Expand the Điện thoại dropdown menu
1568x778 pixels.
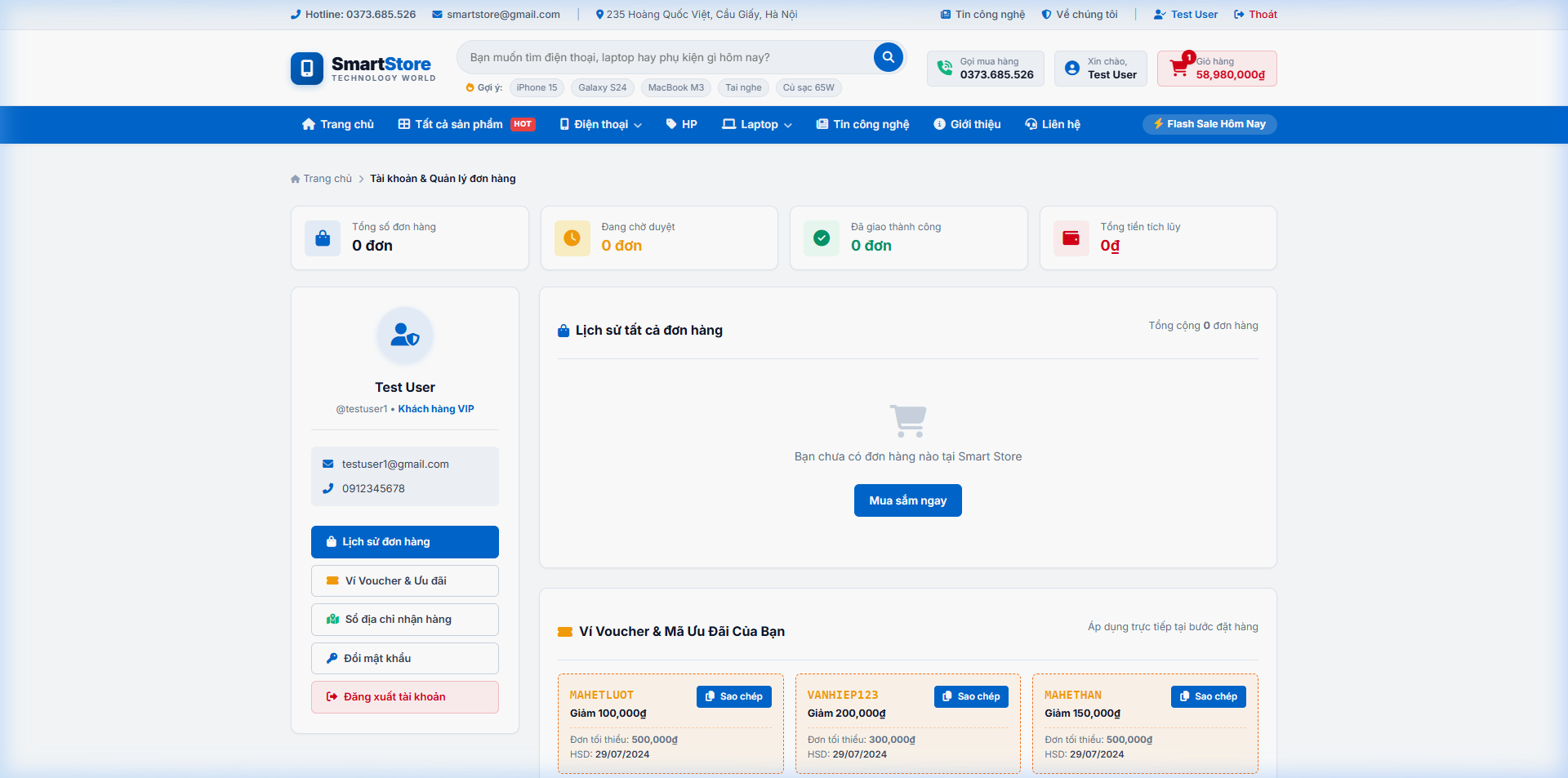click(x=600, y=125)
